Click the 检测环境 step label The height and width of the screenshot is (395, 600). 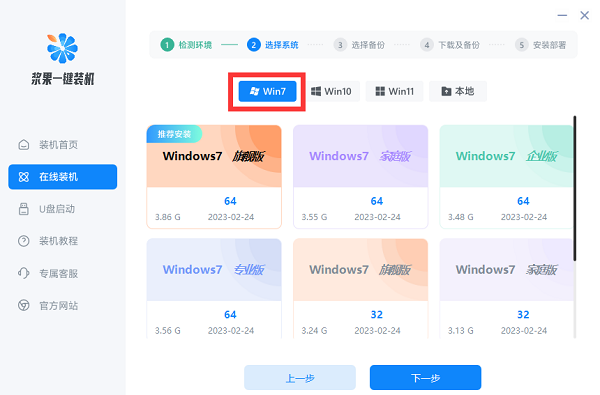pos(195,45)
